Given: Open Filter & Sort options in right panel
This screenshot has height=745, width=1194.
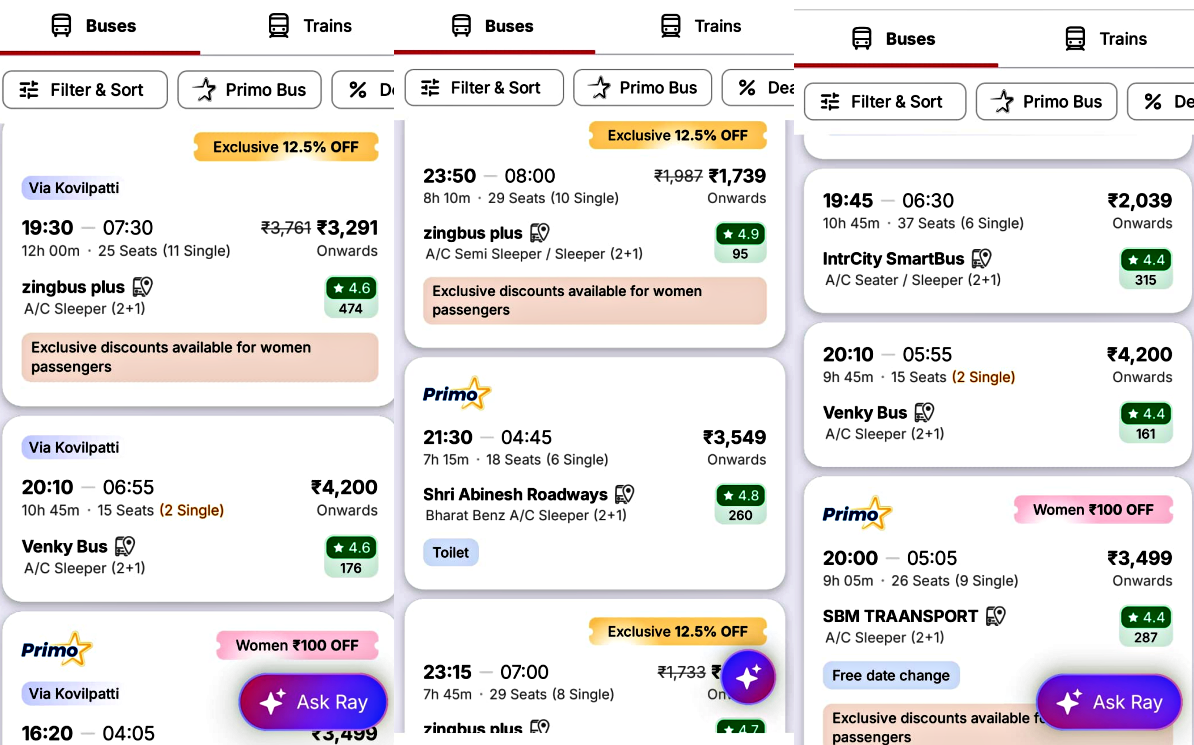Looking at the screenshot, I should coord(884,101).
